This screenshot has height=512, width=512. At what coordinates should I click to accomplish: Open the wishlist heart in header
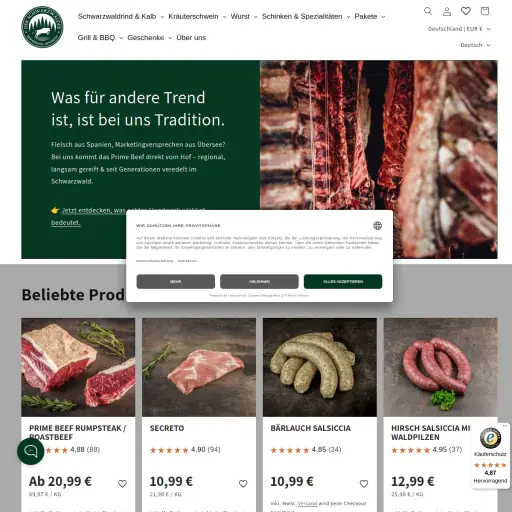(466, 11)
